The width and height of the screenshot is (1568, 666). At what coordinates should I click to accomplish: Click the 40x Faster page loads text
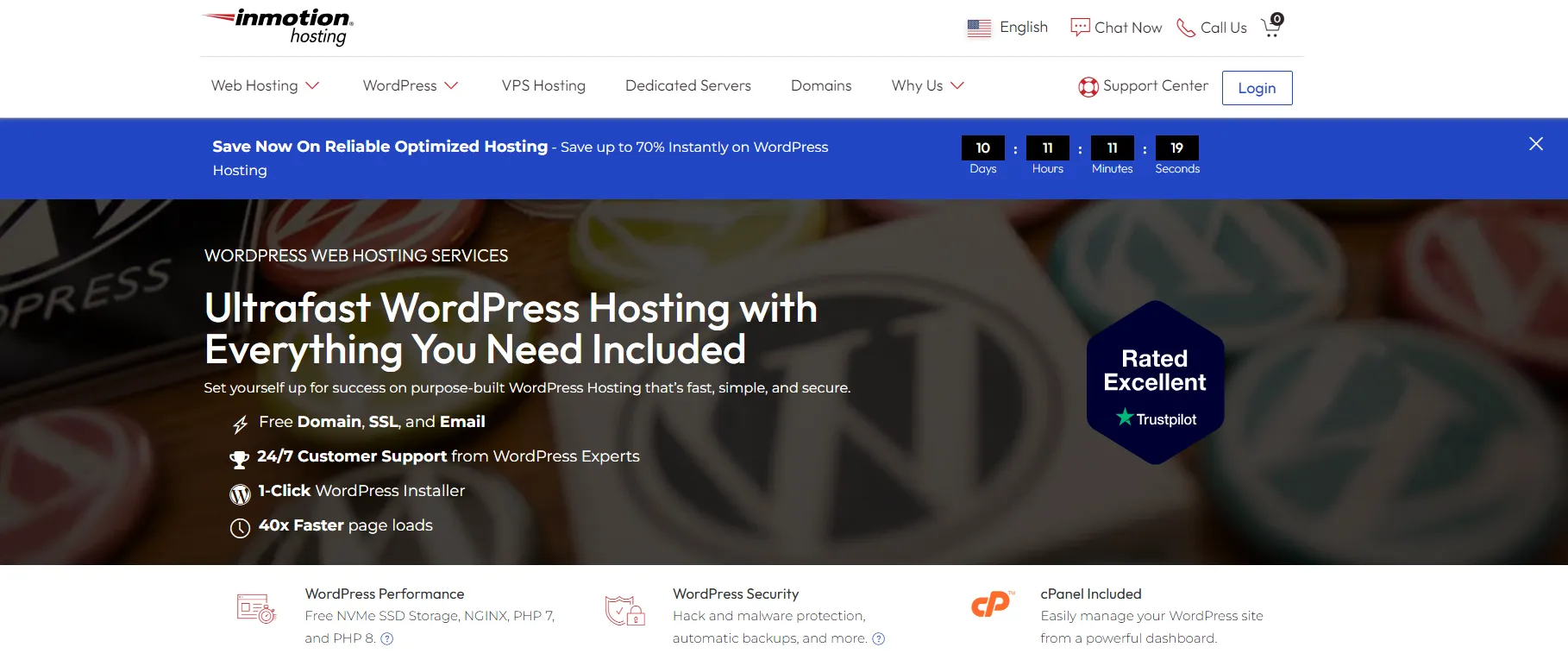click(346, 525)
